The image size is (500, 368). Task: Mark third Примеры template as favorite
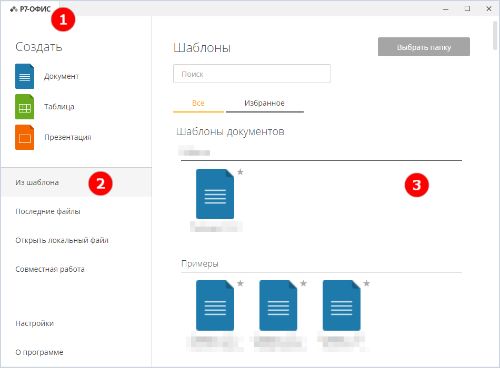(x=367, y=283)
